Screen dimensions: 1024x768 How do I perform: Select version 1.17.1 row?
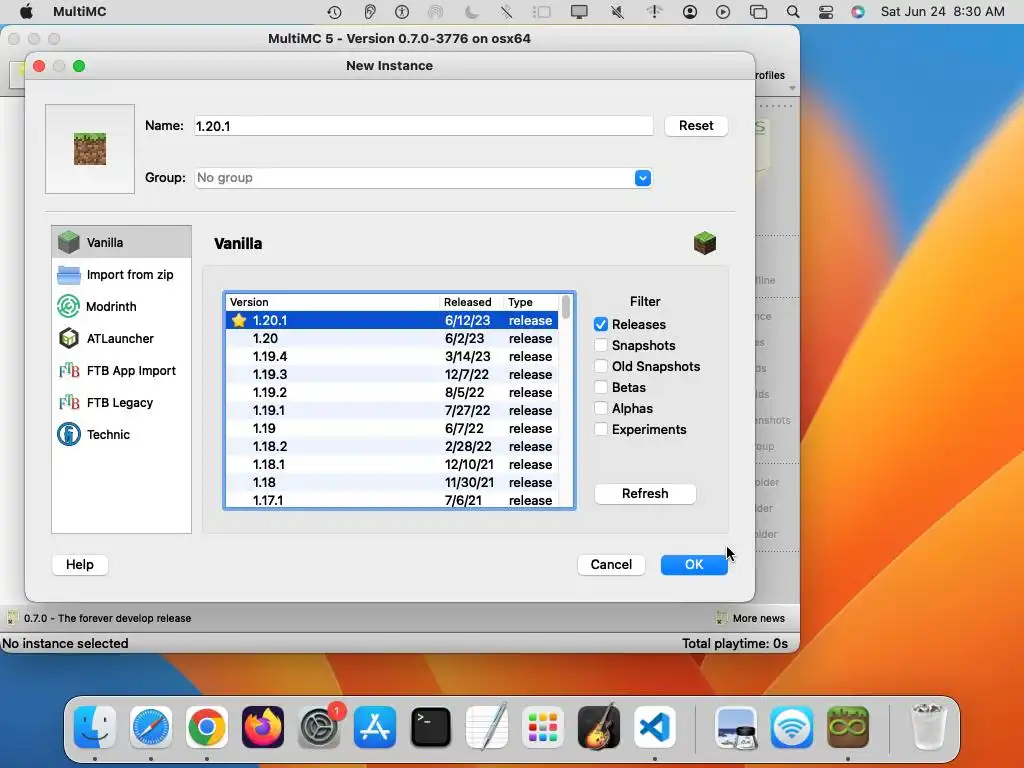[392, 500]
